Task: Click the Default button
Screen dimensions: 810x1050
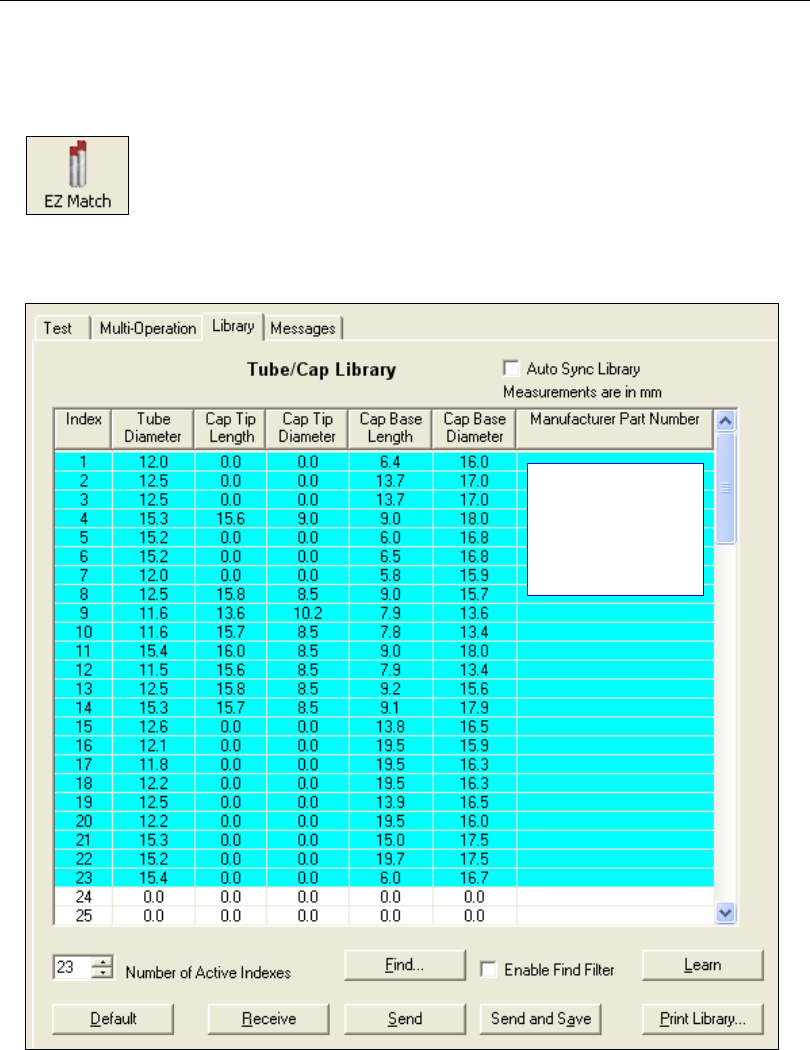Action: [x=113, y=1019]
